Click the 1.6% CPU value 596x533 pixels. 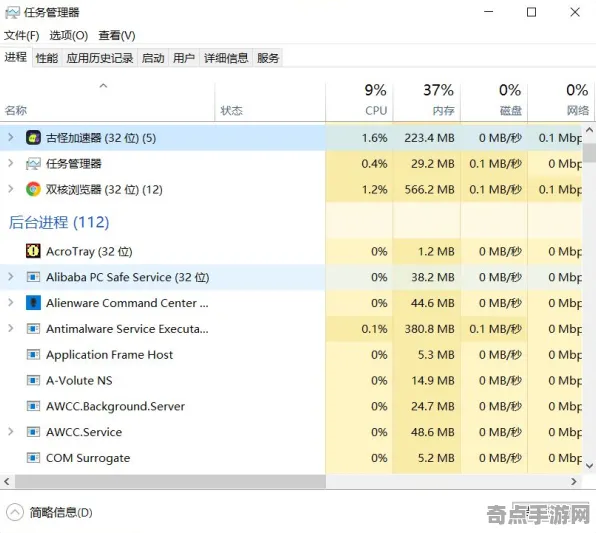pyautogui.click(x=374, y=138)
